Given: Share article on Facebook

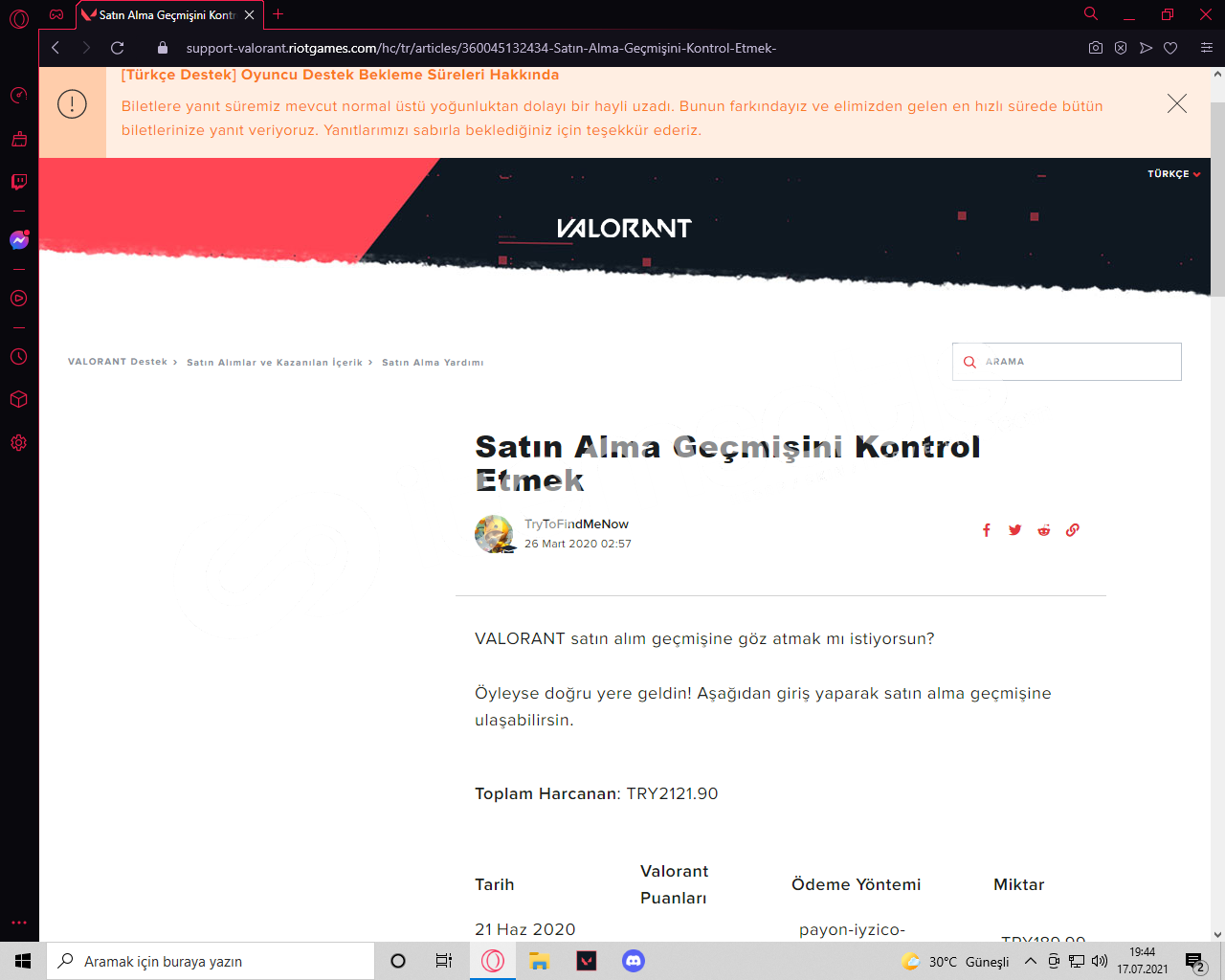Looking at the screenshot, I should 987,530.
